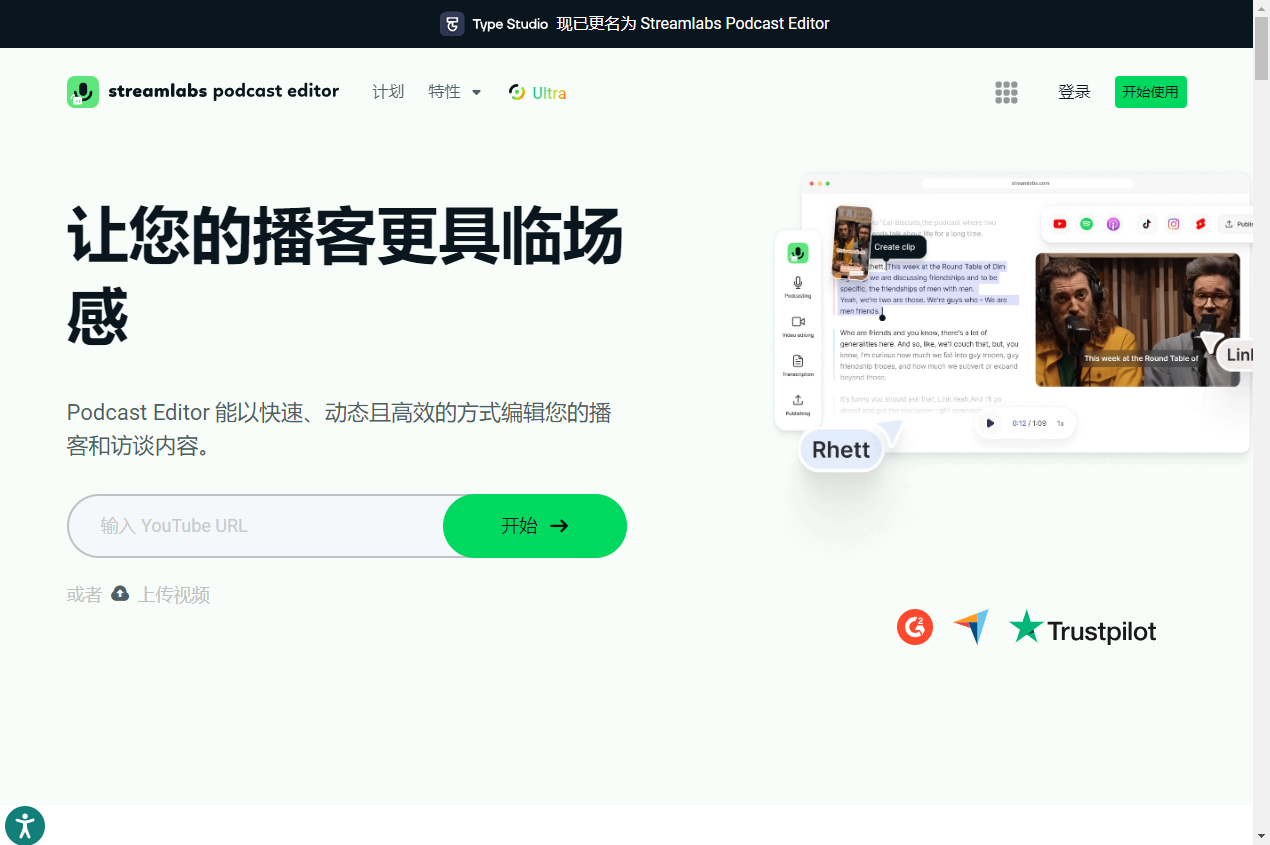This screenshot has height=845, width=1270.
Task: Open the apps grid menu icon
Action: [x=1006, y=92]
